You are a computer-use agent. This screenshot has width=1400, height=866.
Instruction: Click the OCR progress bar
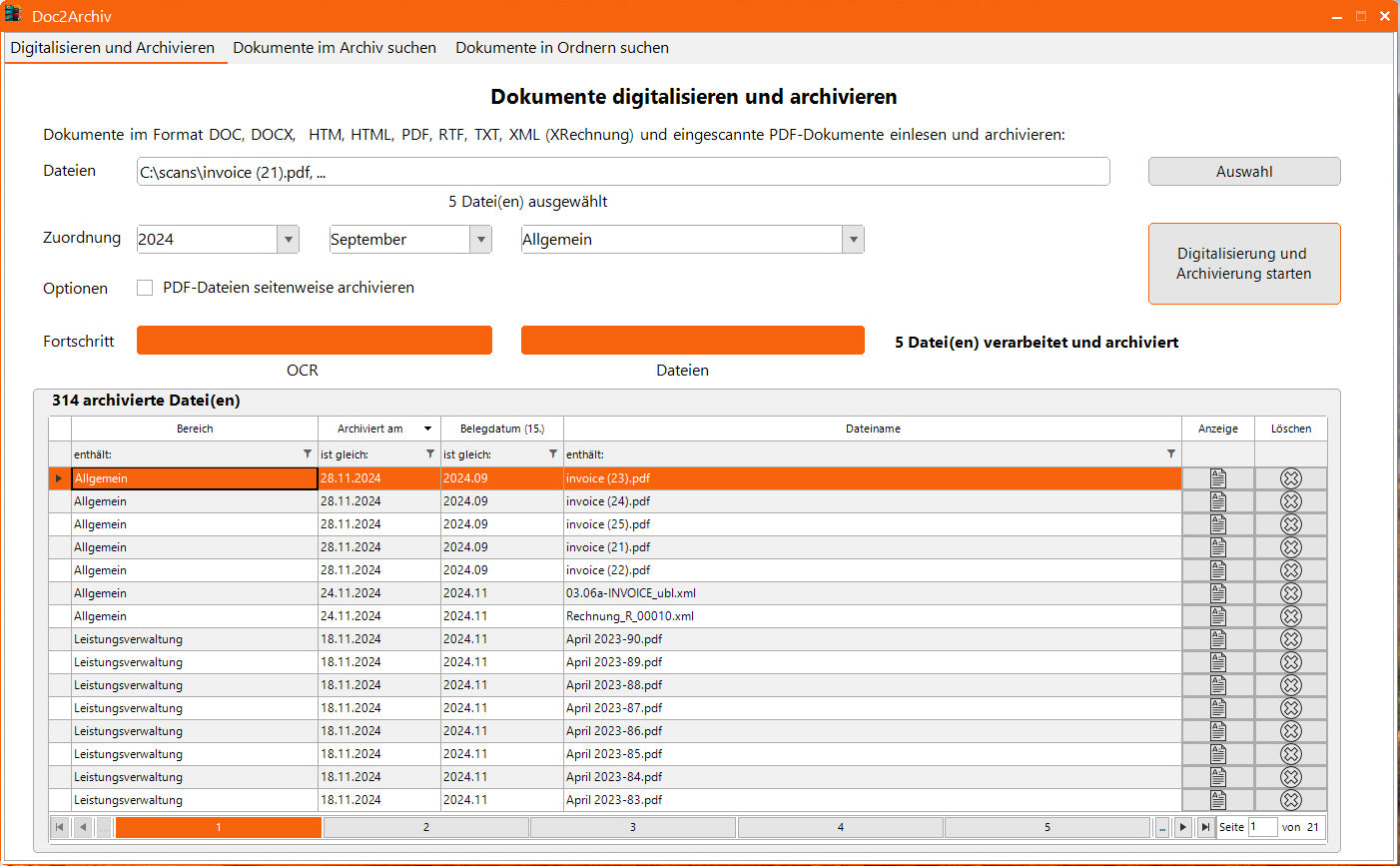pos(314,341)
